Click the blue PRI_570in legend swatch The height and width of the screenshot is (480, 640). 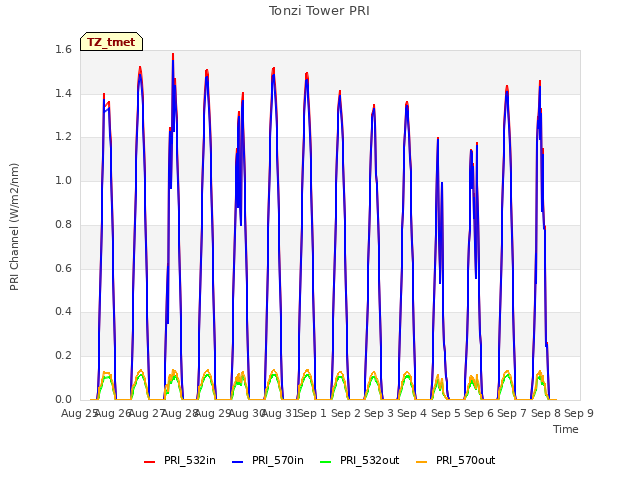(x=237, y=462)
